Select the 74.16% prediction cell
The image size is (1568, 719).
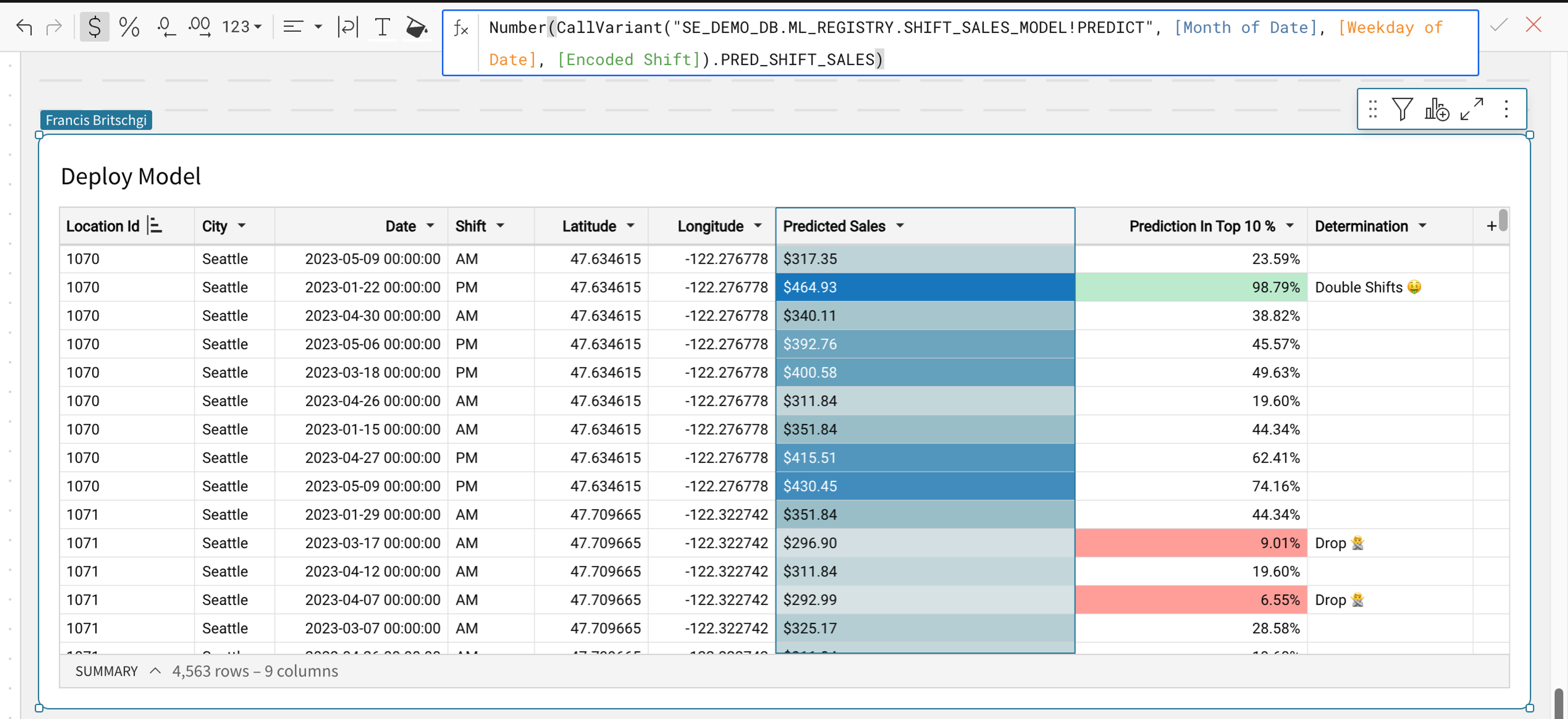[1191, 486]
